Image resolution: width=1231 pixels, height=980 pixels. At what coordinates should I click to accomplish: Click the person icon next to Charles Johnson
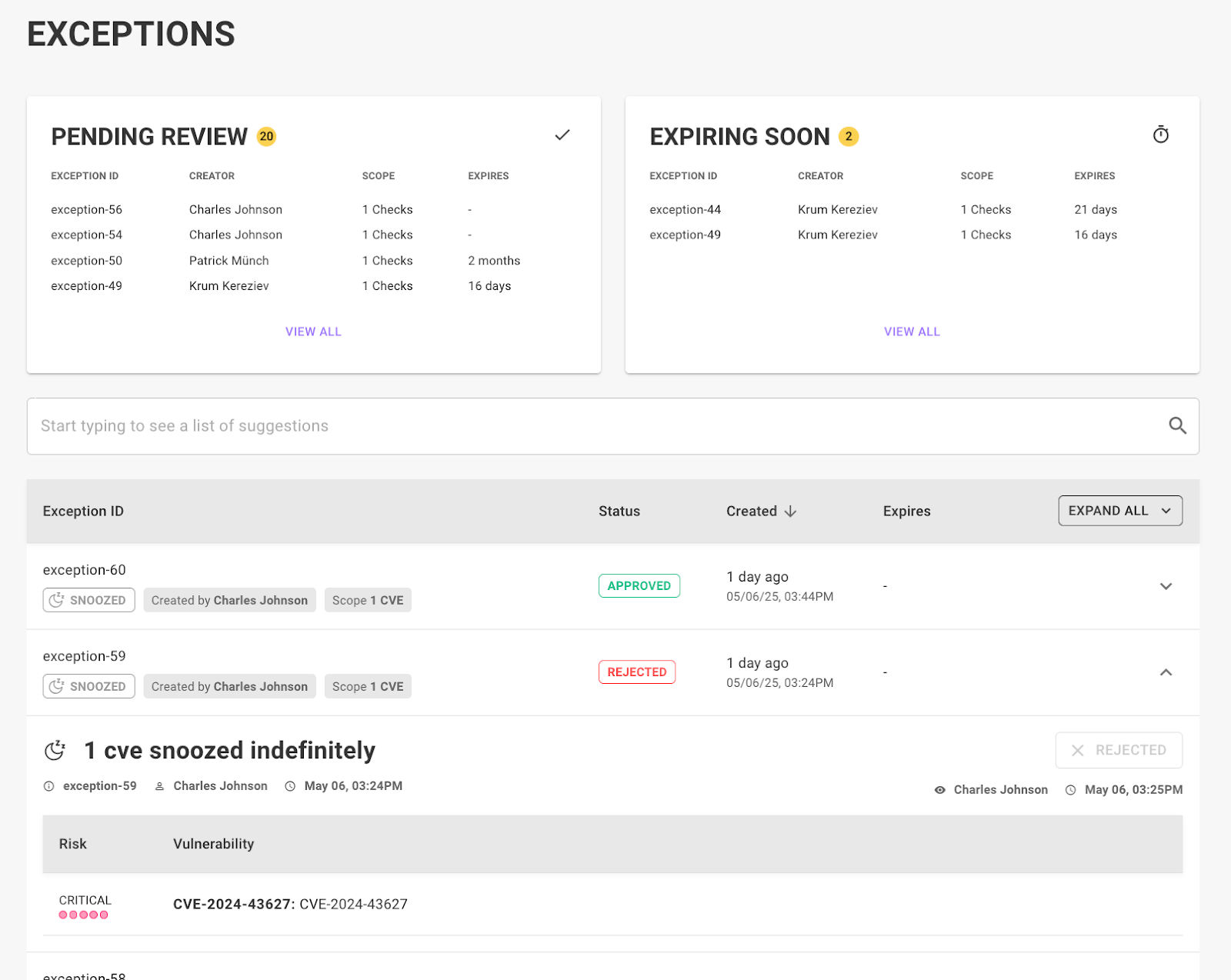(x=159, y=785)
